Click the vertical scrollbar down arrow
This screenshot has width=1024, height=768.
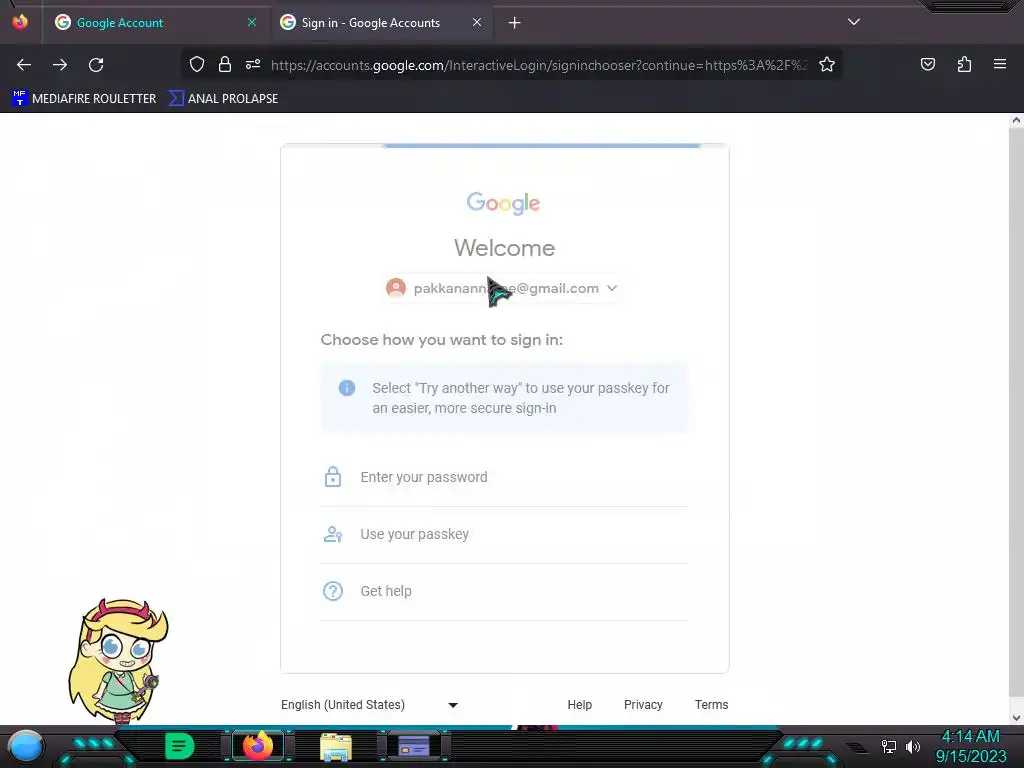coord(1016,718)
